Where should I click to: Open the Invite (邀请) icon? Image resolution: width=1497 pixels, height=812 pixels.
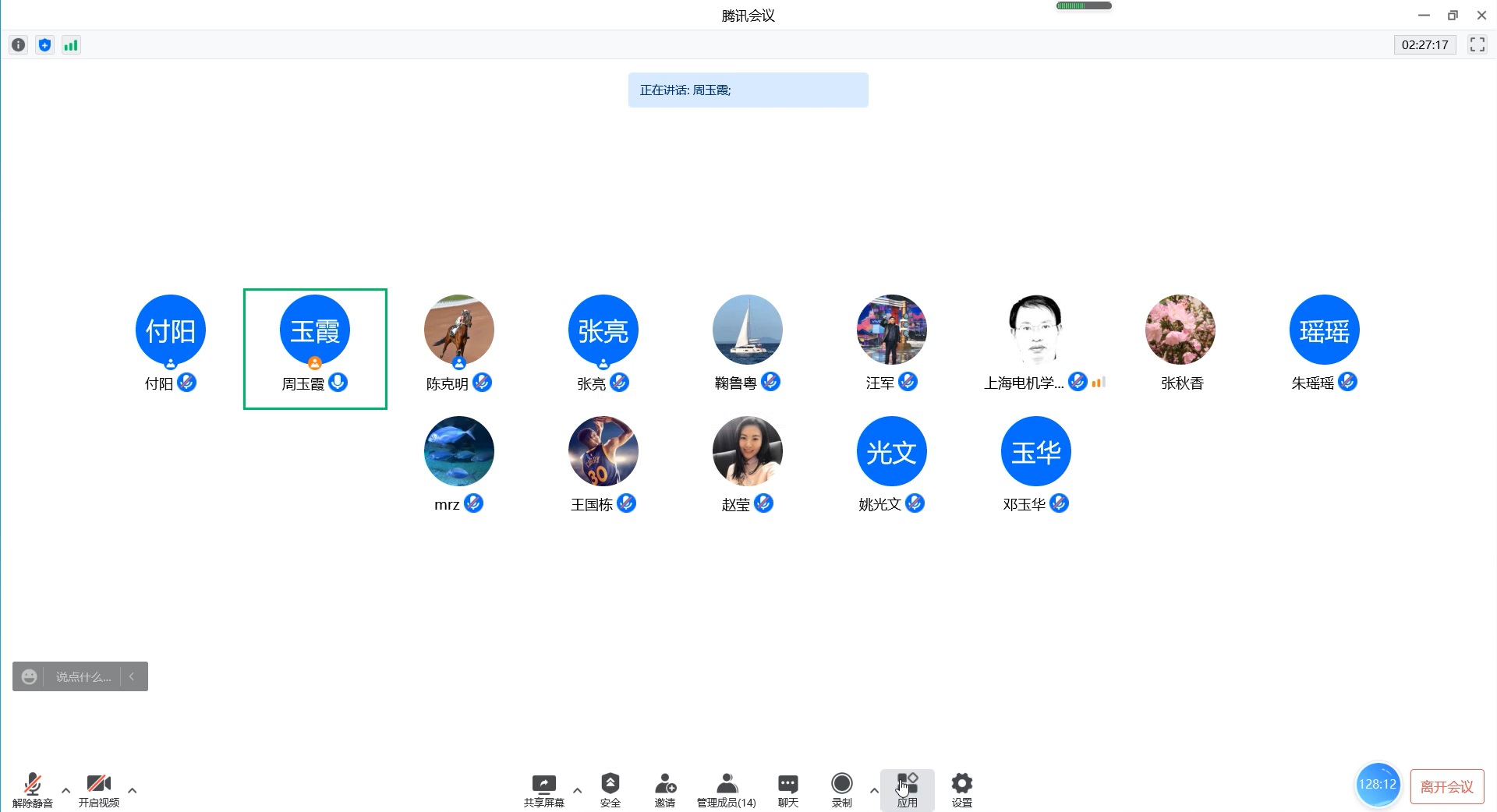click(x=665, y=789)
